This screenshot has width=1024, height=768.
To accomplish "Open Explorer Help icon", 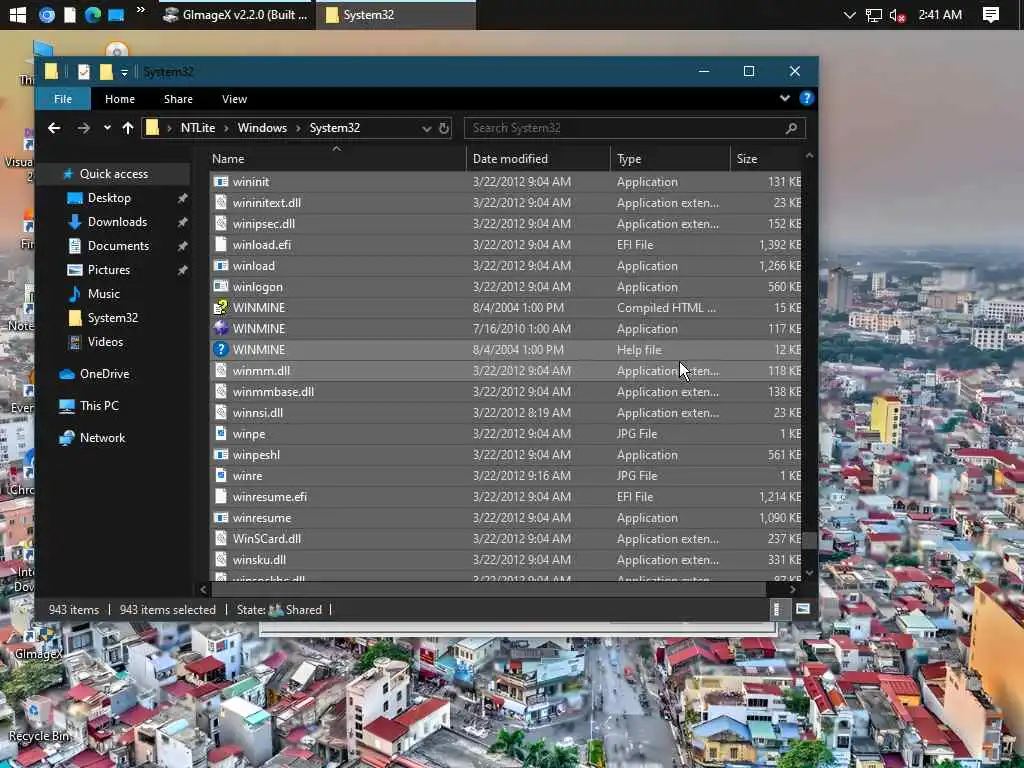I will click(x=807, y=98).
